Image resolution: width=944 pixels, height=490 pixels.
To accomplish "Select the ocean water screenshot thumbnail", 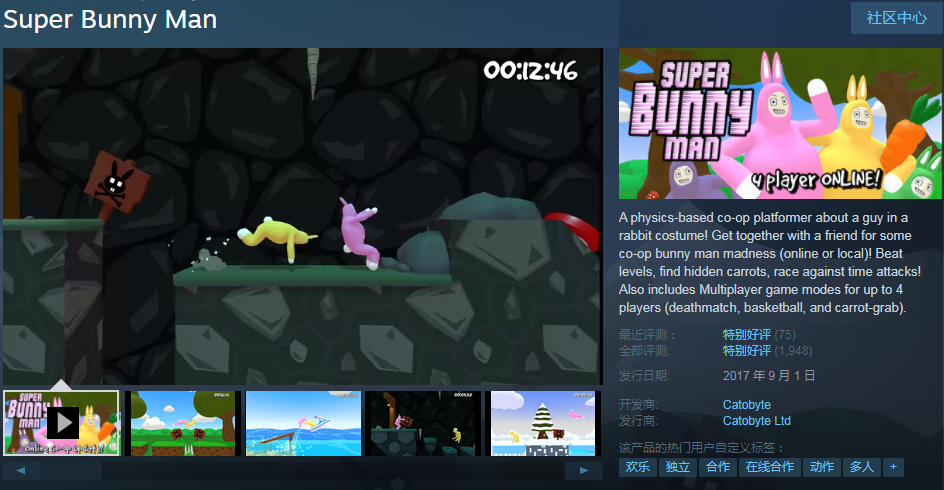I will pos(303,423).
